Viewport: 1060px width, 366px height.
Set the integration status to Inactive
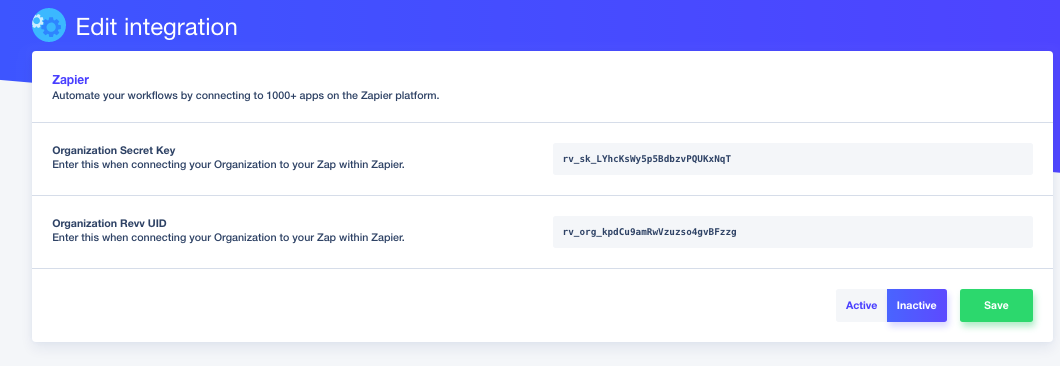(916, 306)
